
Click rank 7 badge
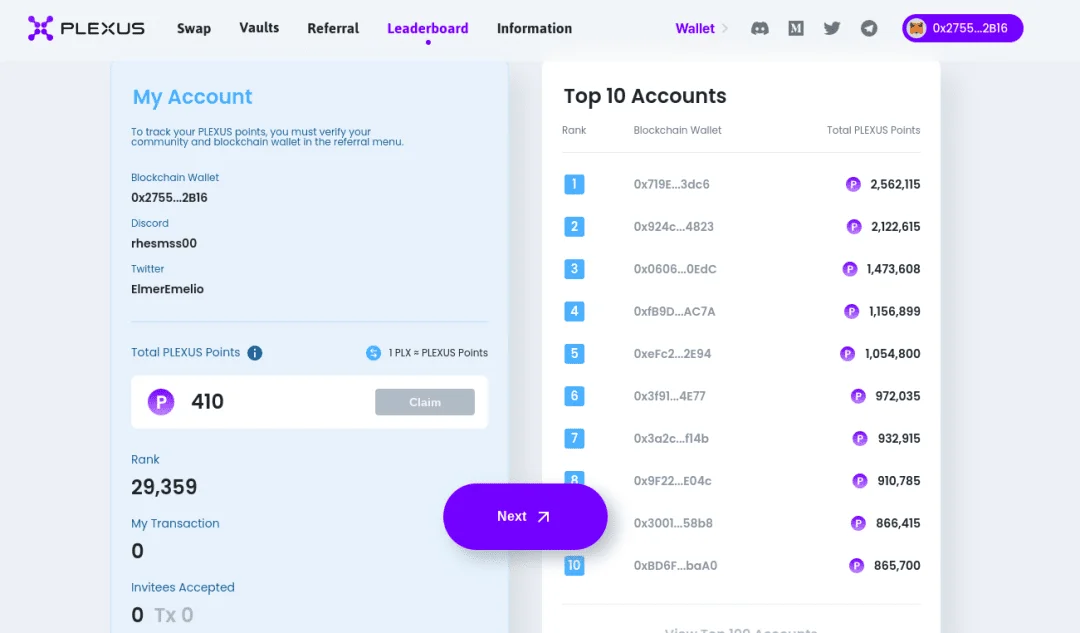(574, 438)
